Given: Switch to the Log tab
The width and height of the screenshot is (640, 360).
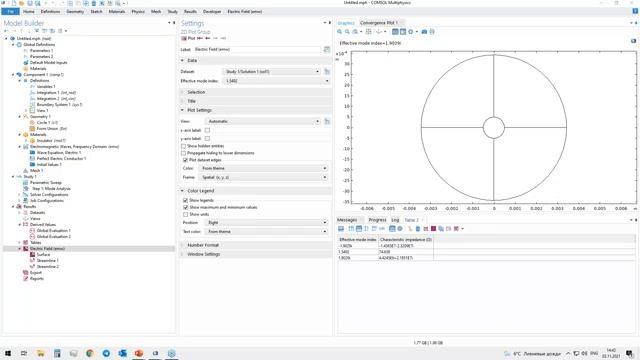Looking at the screenshot, I should click(395, 220).
